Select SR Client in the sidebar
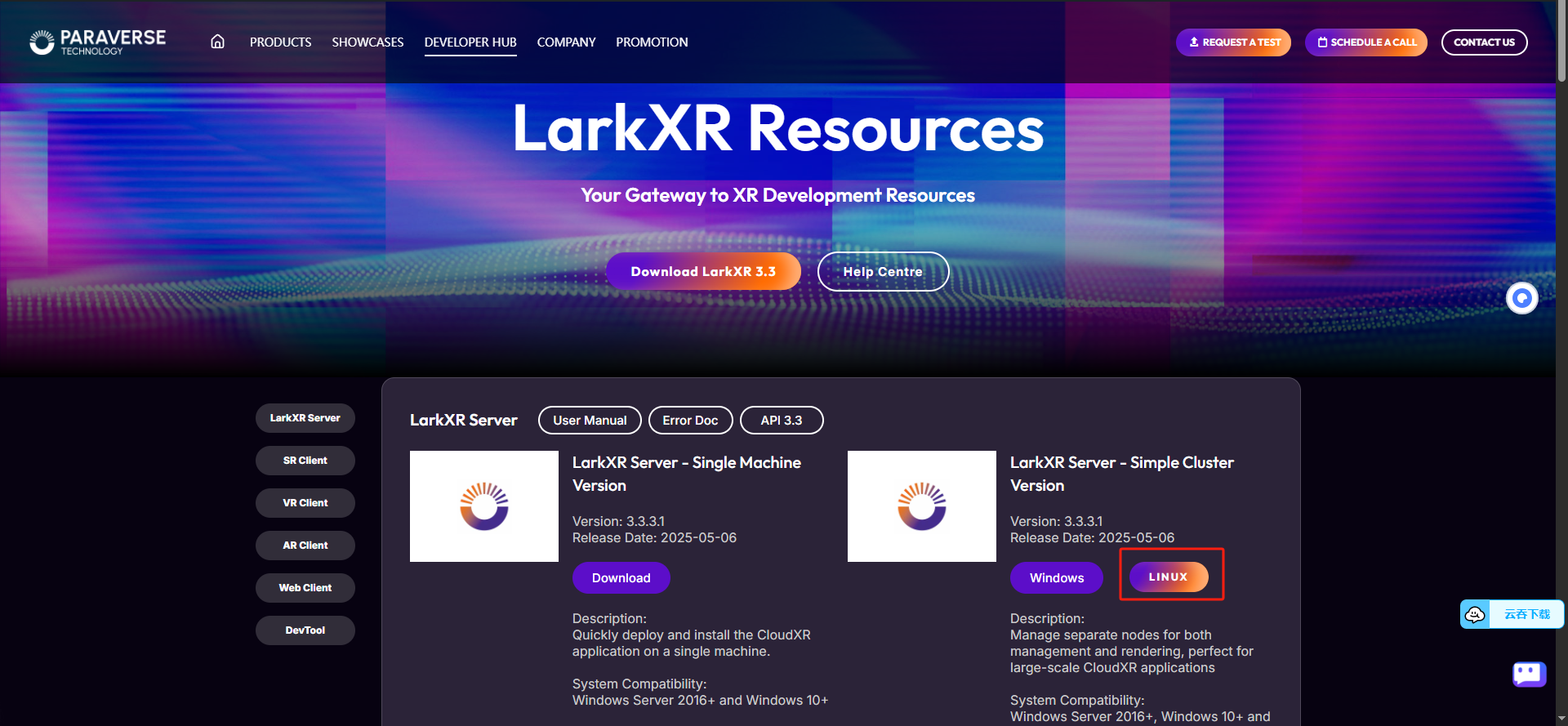 (305, 461)
